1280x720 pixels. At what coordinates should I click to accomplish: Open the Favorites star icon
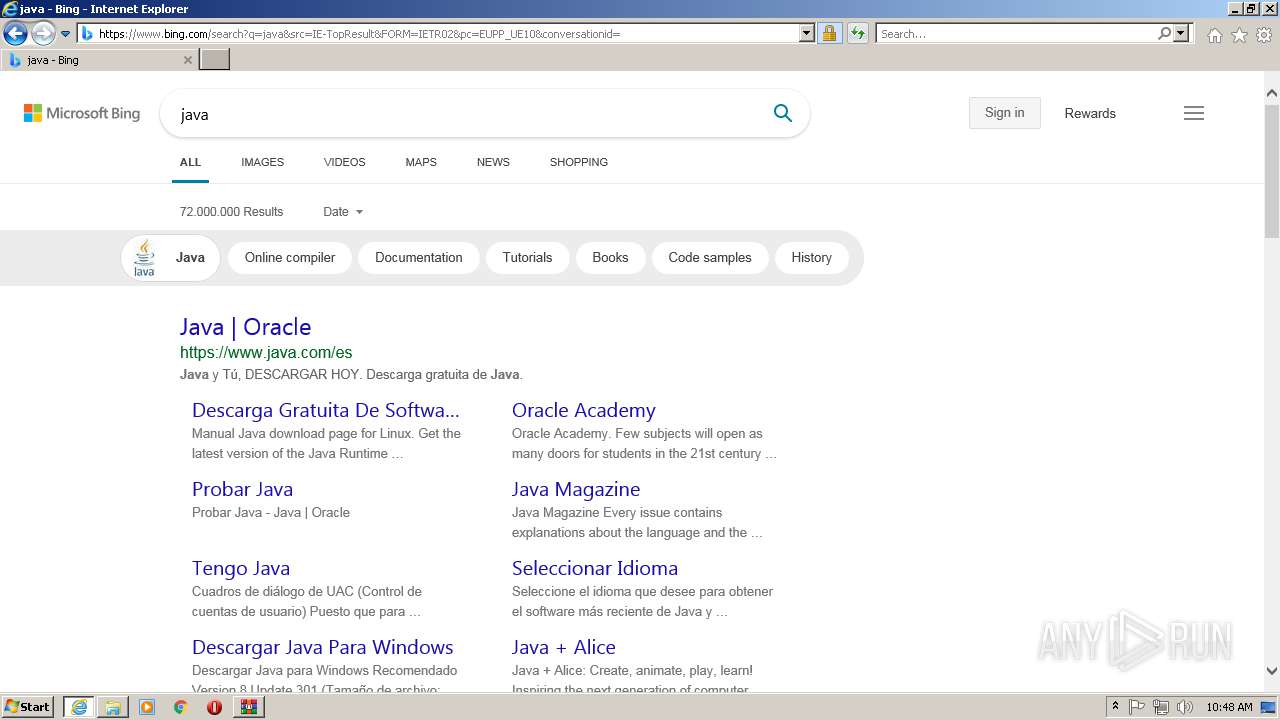pos(1239,35)
